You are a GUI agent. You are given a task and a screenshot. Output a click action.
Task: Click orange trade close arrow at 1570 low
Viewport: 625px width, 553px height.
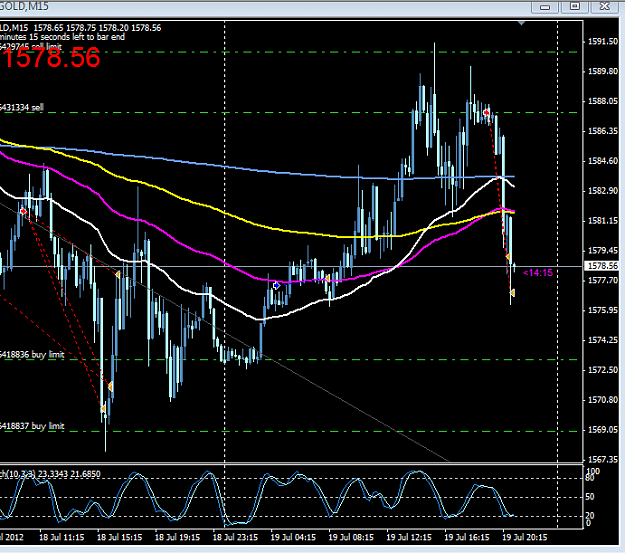103,409
